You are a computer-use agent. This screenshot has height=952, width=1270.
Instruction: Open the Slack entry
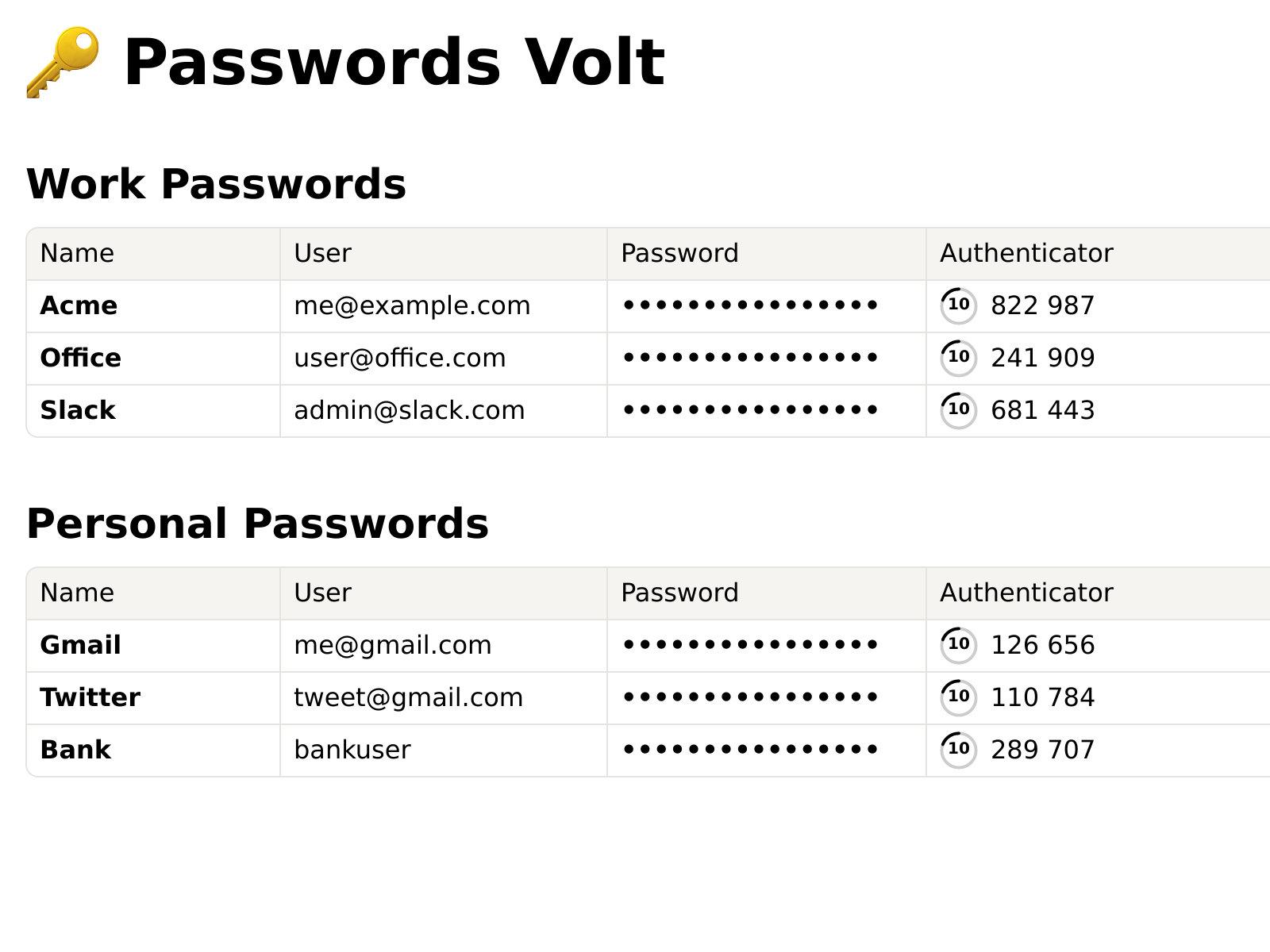[x=78, y=410]
